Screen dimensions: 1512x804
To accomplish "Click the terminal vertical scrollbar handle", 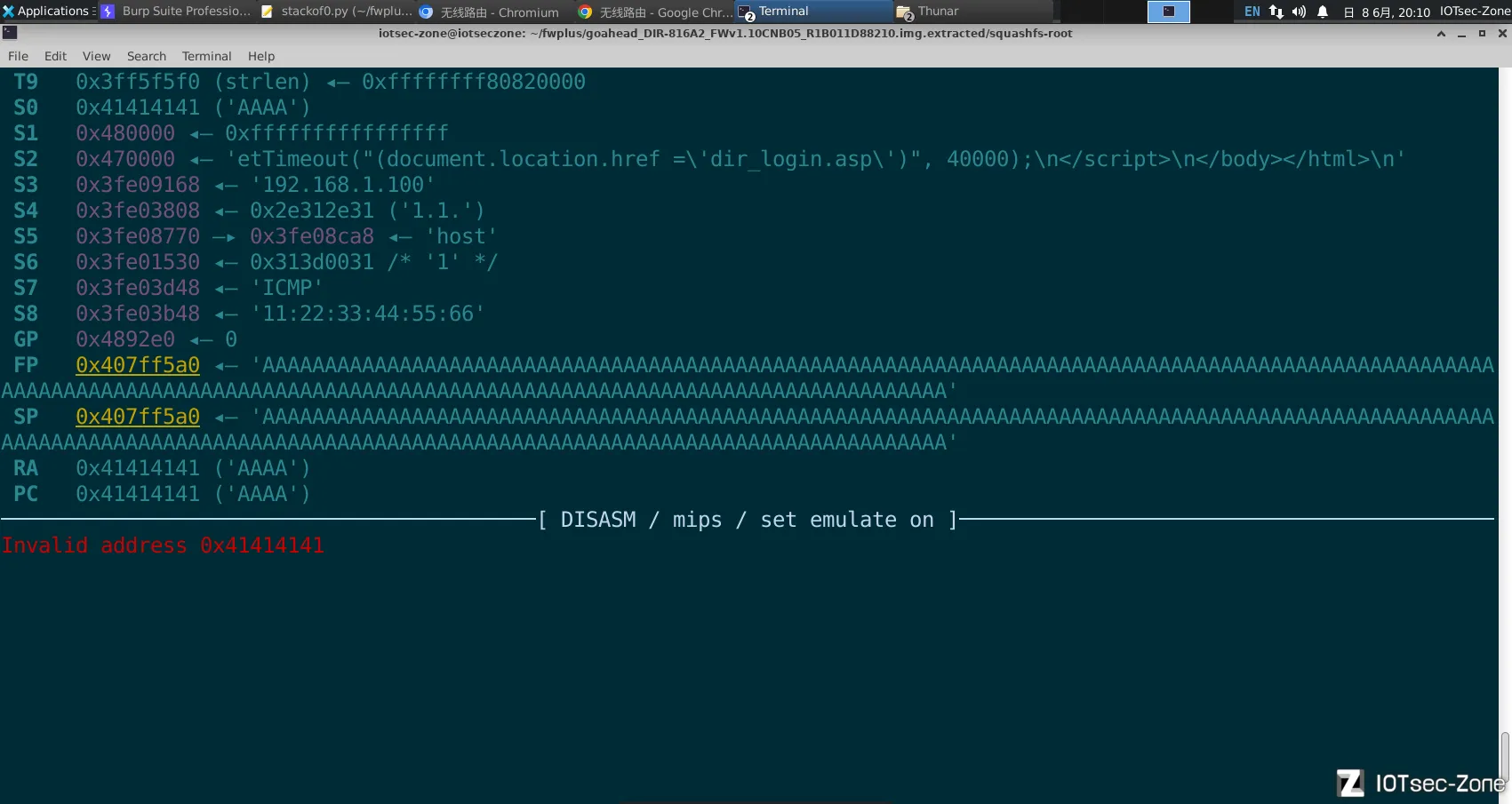I will pos(1505,756).
